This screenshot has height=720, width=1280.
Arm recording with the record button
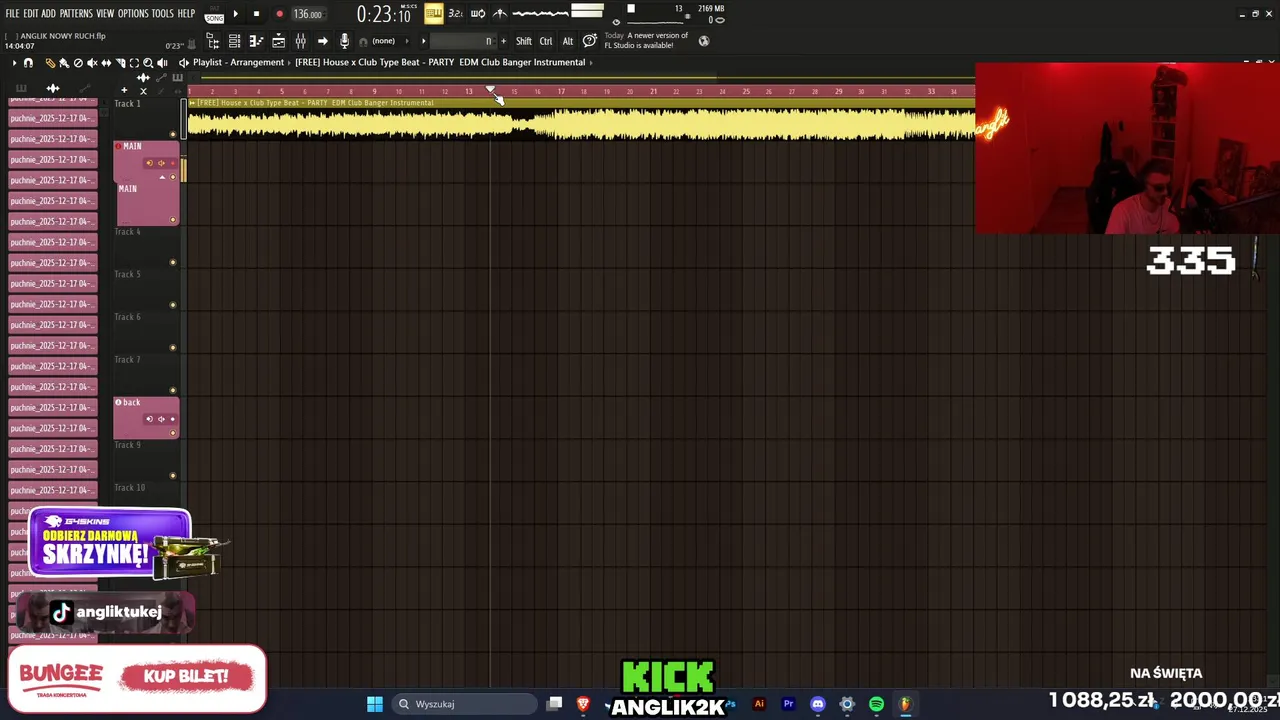point(279,14)
